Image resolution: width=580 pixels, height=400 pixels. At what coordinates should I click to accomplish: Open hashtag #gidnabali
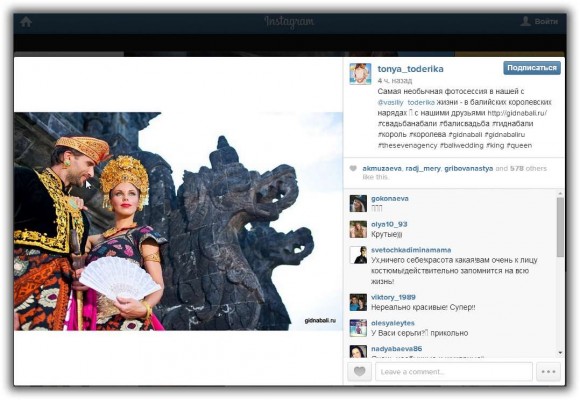point(465,134)
